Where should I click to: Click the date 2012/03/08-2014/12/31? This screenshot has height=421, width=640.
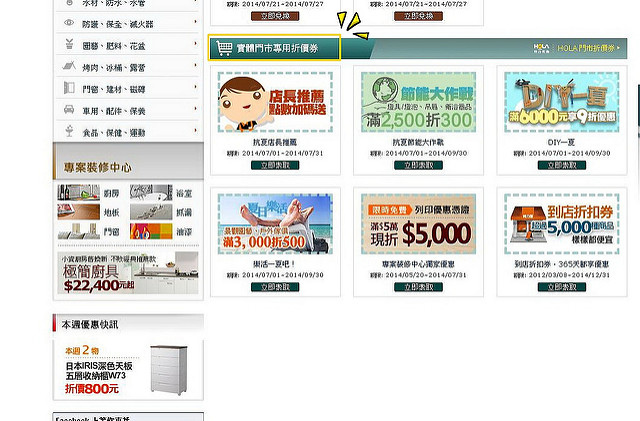click(569, 275)
